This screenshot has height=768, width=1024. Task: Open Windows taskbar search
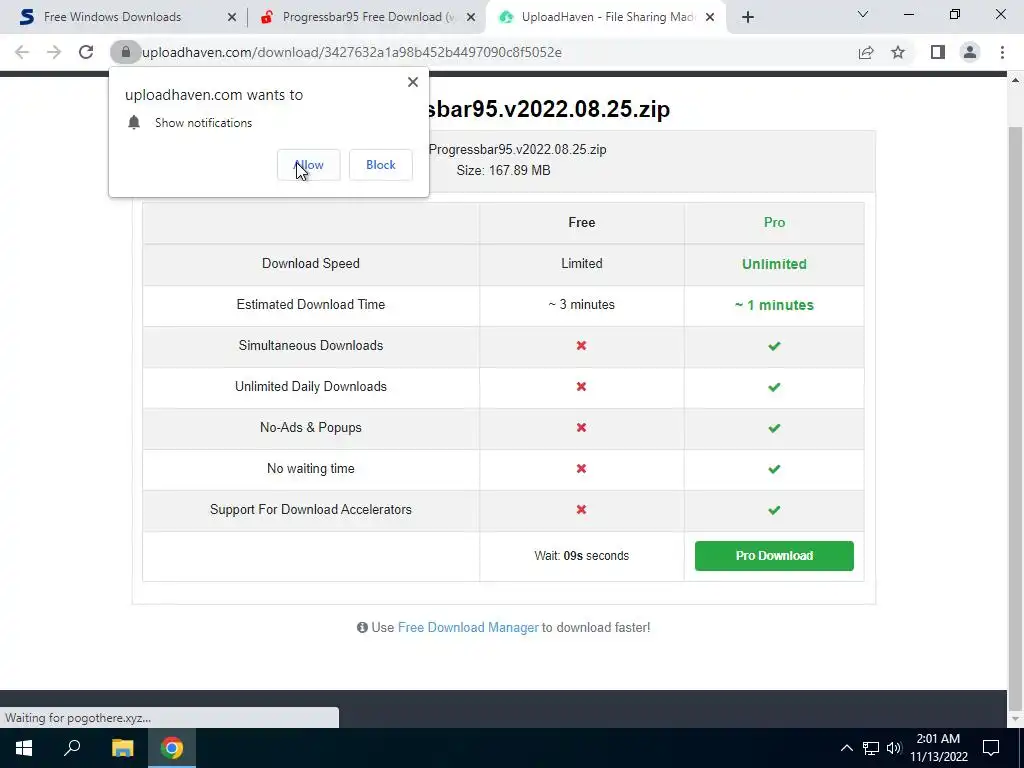click(x=72, y=748)
